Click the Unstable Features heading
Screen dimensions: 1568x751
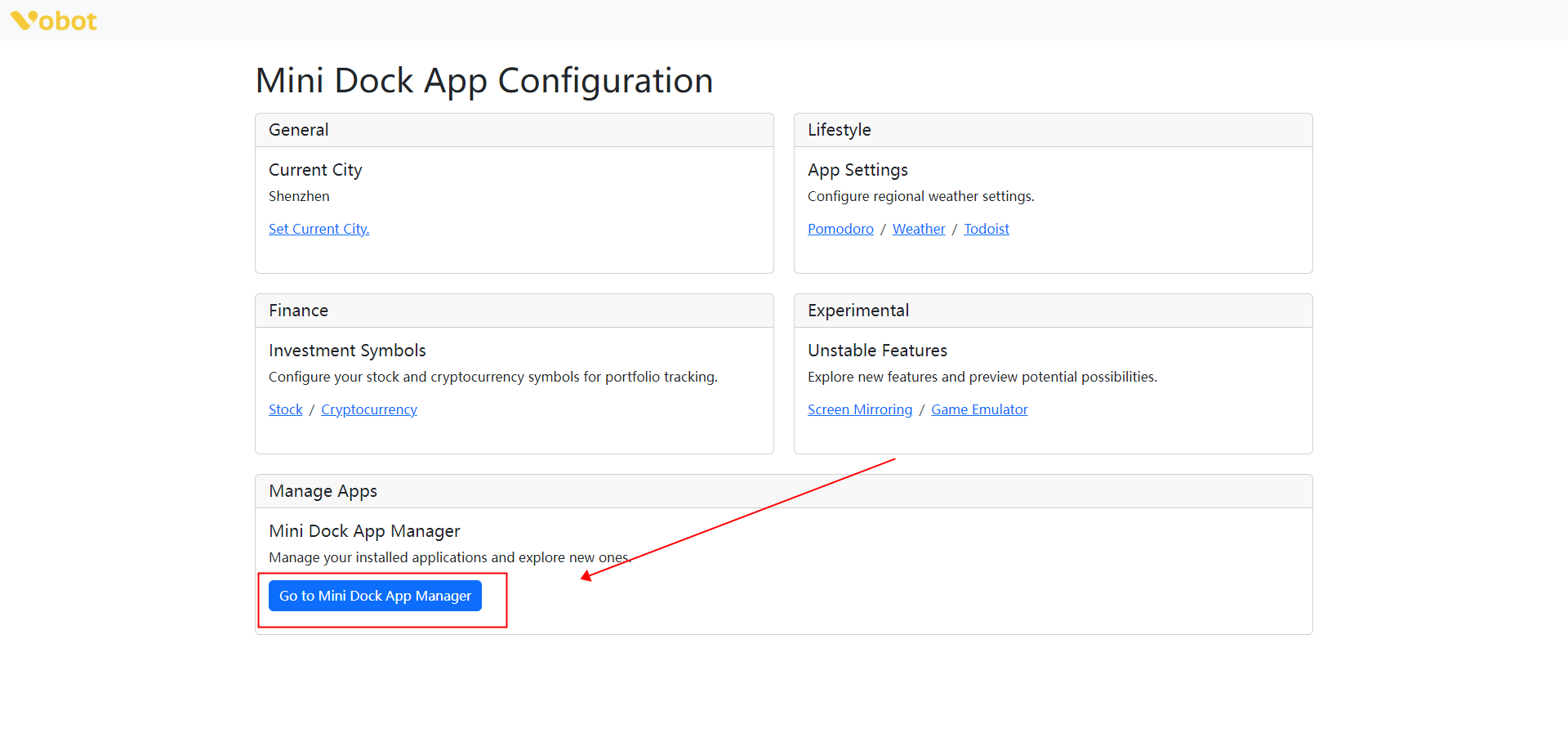click(877, 351)
